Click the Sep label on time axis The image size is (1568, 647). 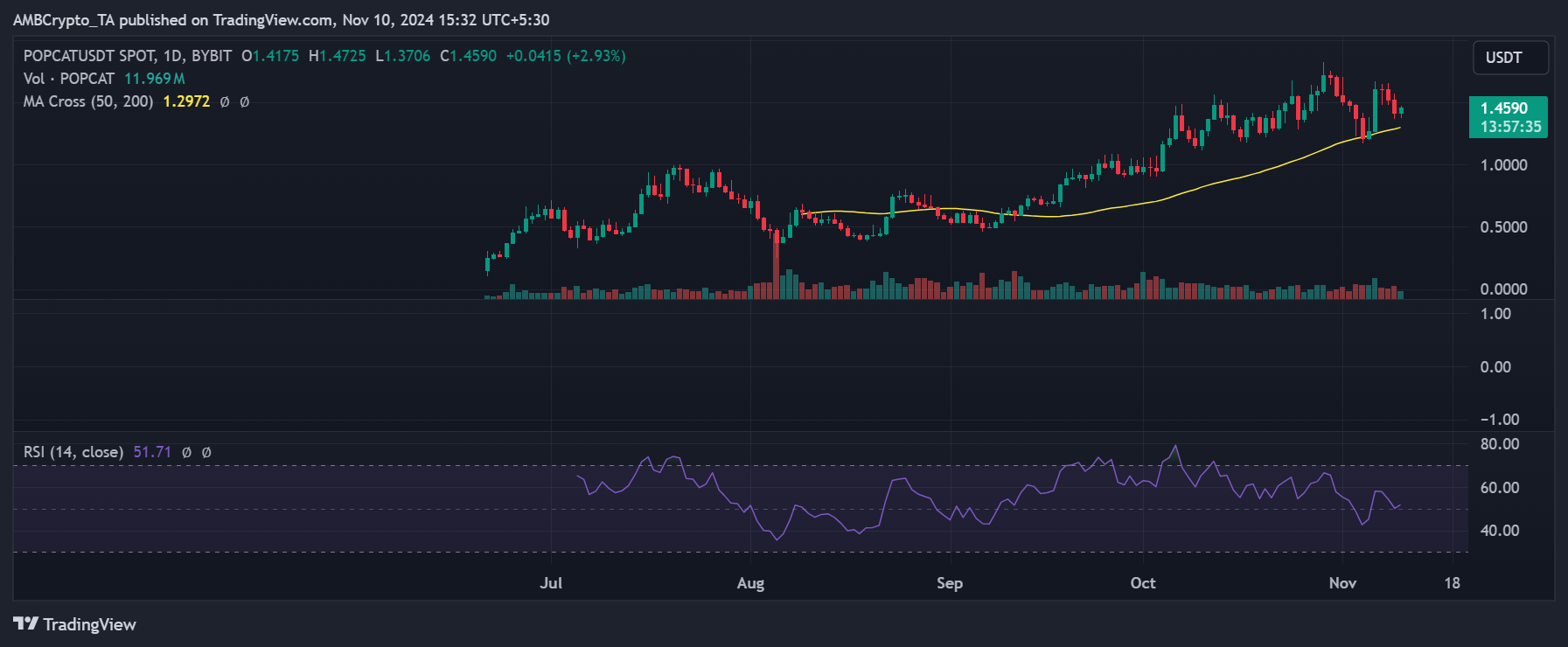point(950,583)
